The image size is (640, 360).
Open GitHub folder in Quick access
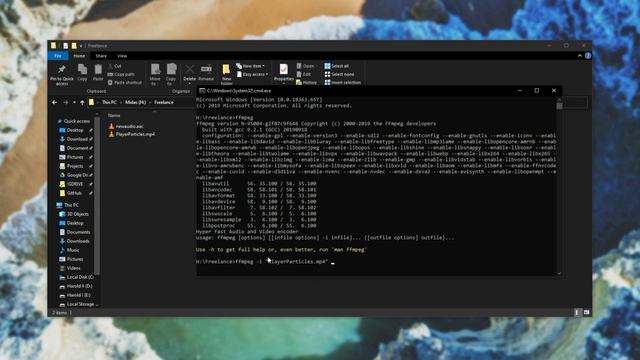[74, 193]
